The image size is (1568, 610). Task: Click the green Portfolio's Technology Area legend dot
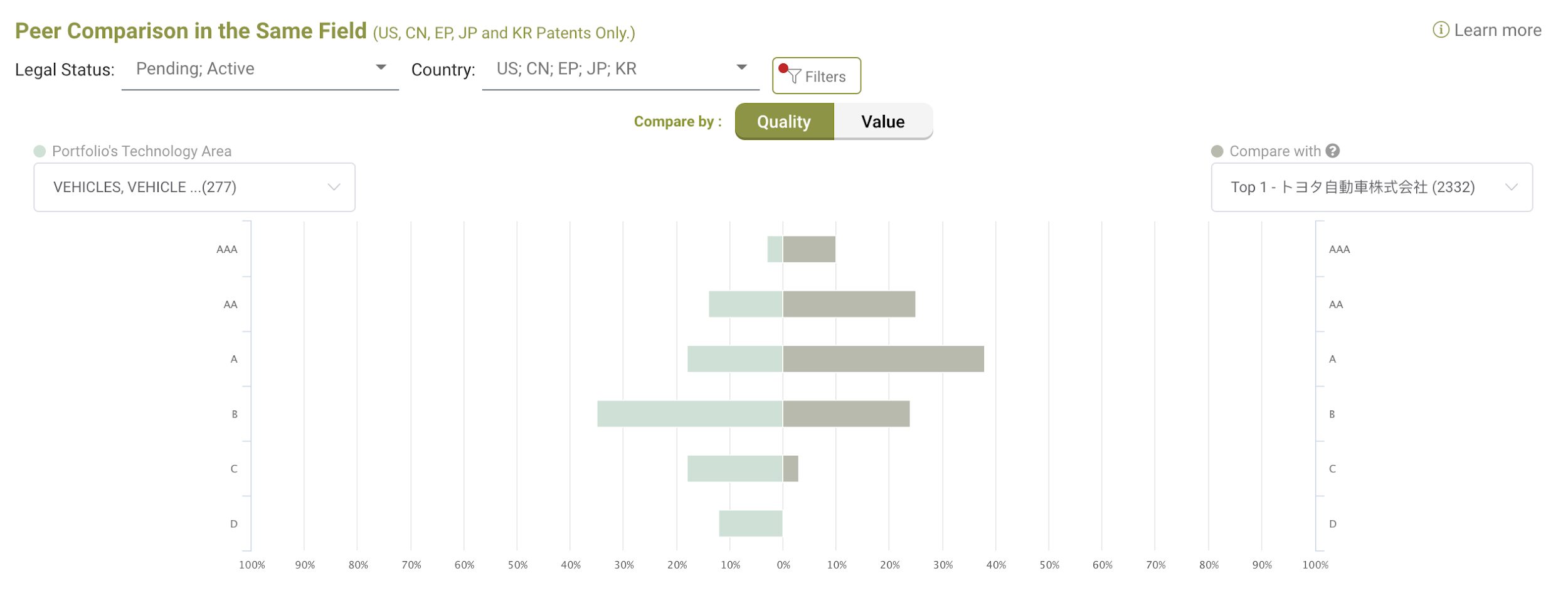40,151
